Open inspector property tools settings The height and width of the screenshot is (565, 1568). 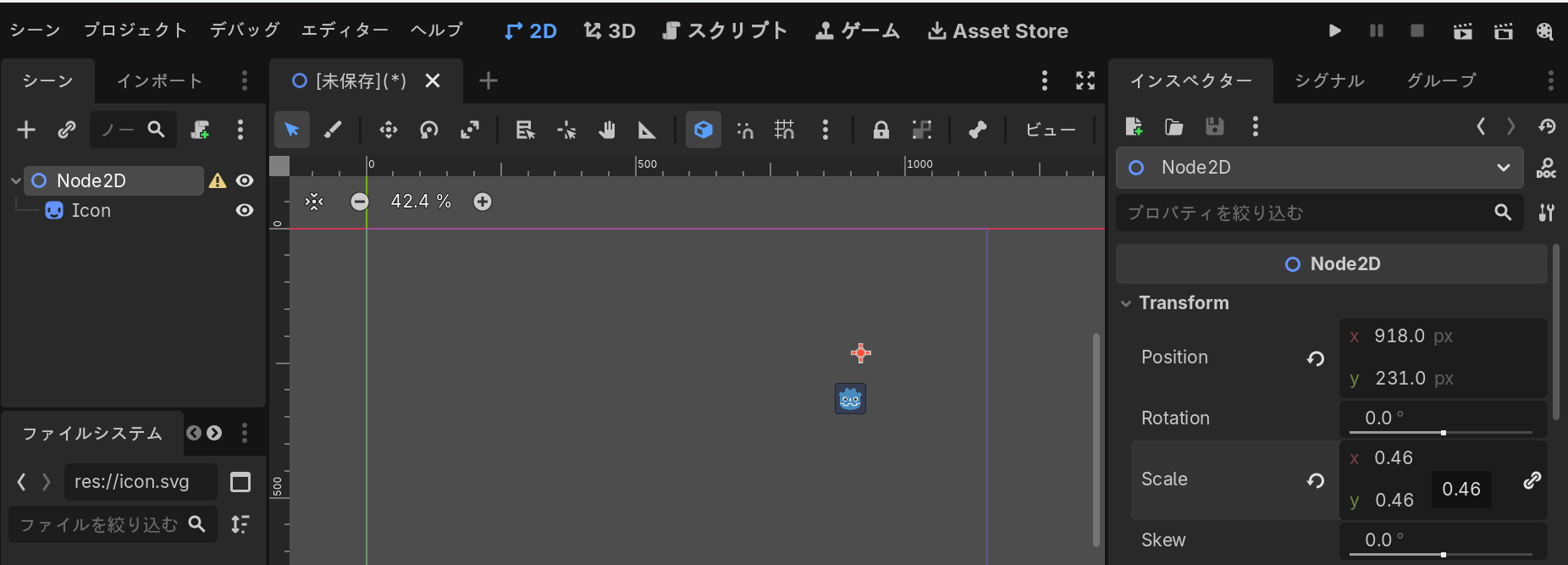pos(1546,213)
